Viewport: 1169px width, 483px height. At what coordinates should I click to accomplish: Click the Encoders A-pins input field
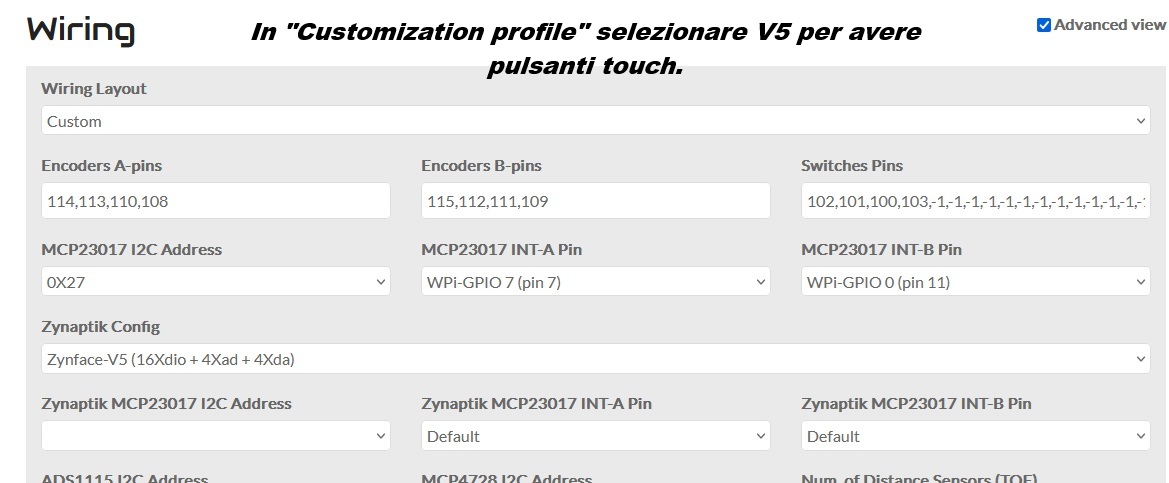point(215,201)
